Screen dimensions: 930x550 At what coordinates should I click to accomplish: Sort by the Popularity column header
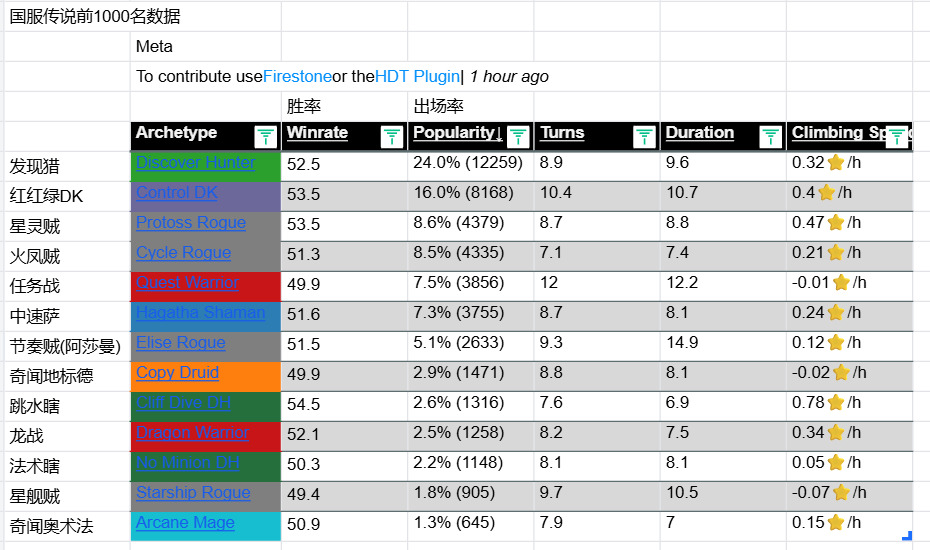[457, 133]
